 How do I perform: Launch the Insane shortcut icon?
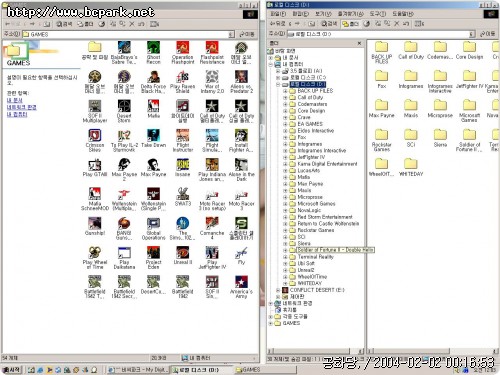pos(183,168)
